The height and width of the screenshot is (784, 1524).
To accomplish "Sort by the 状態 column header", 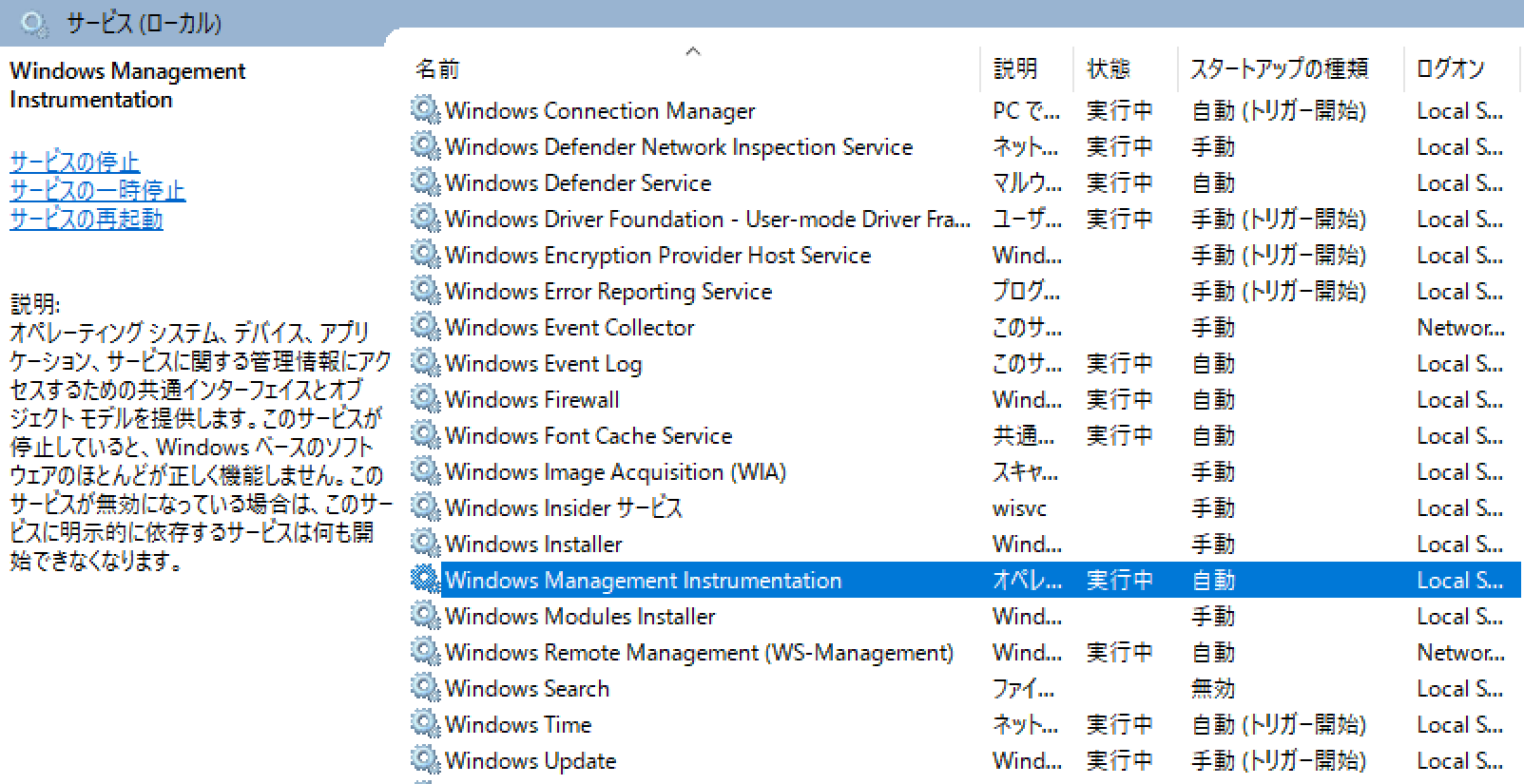I will click(x=1109, y=68).
